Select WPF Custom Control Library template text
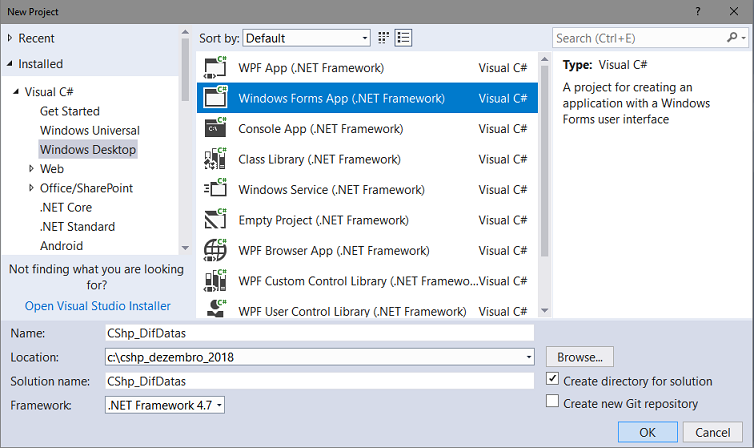Image resolution: width=754 pixels, height=448 pixels. coord(358,281)
